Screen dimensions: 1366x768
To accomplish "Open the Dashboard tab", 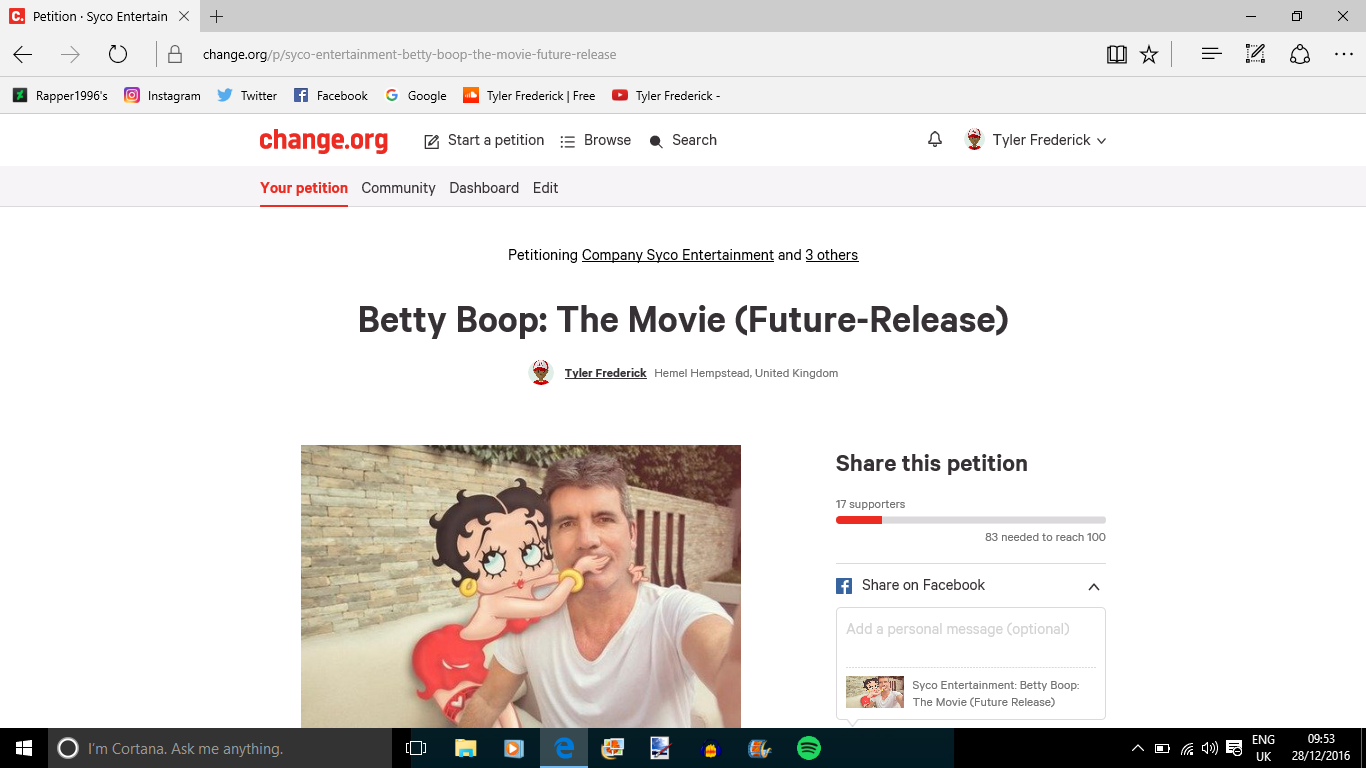I will (484, 188).
